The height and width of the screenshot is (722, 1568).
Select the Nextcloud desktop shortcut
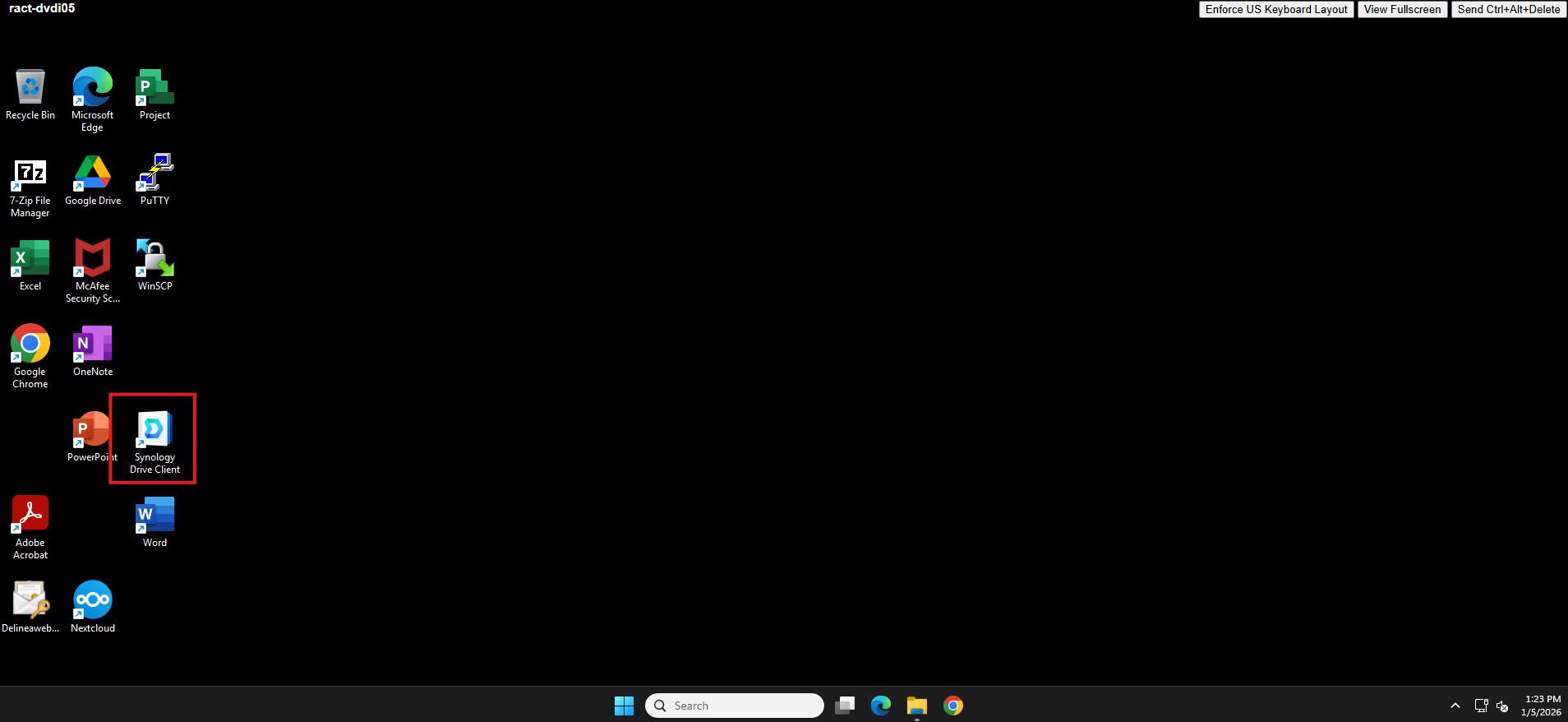pos(93,608)
